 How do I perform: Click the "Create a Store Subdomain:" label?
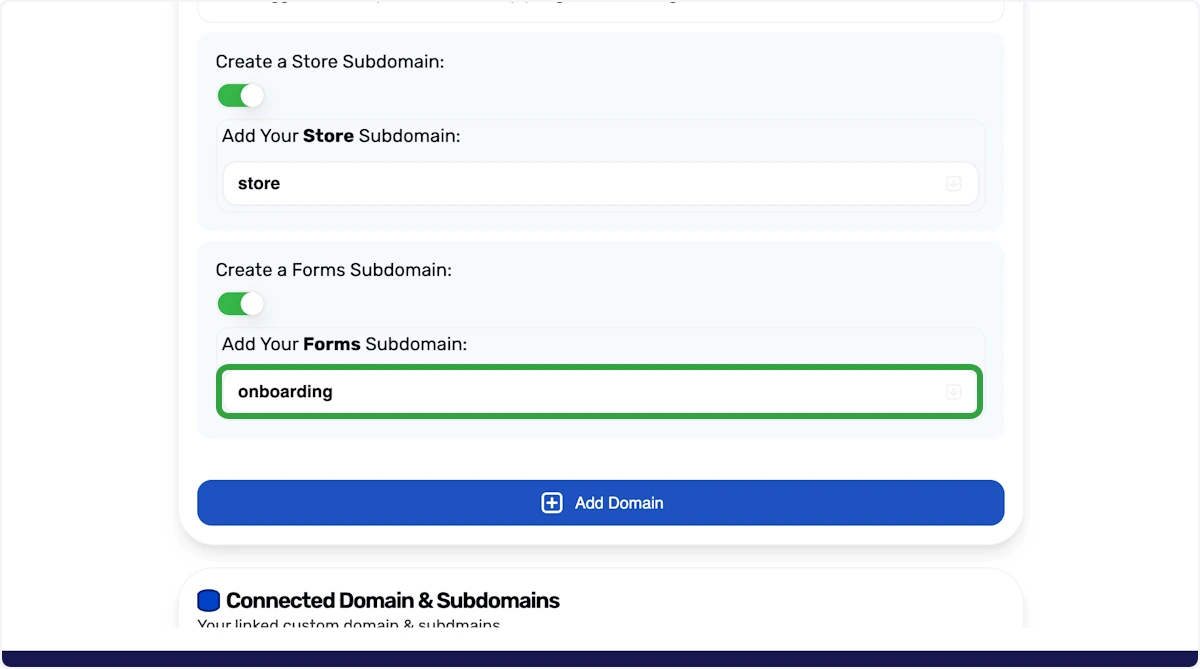click(x=330, y=62)
